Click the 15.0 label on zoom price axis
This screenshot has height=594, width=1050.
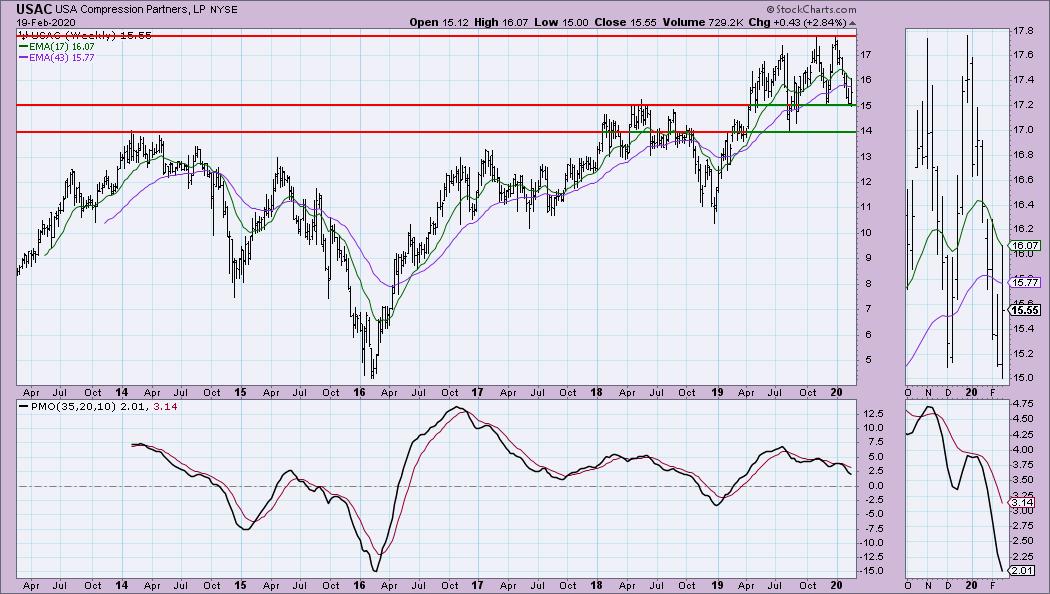click(1023, 378)
